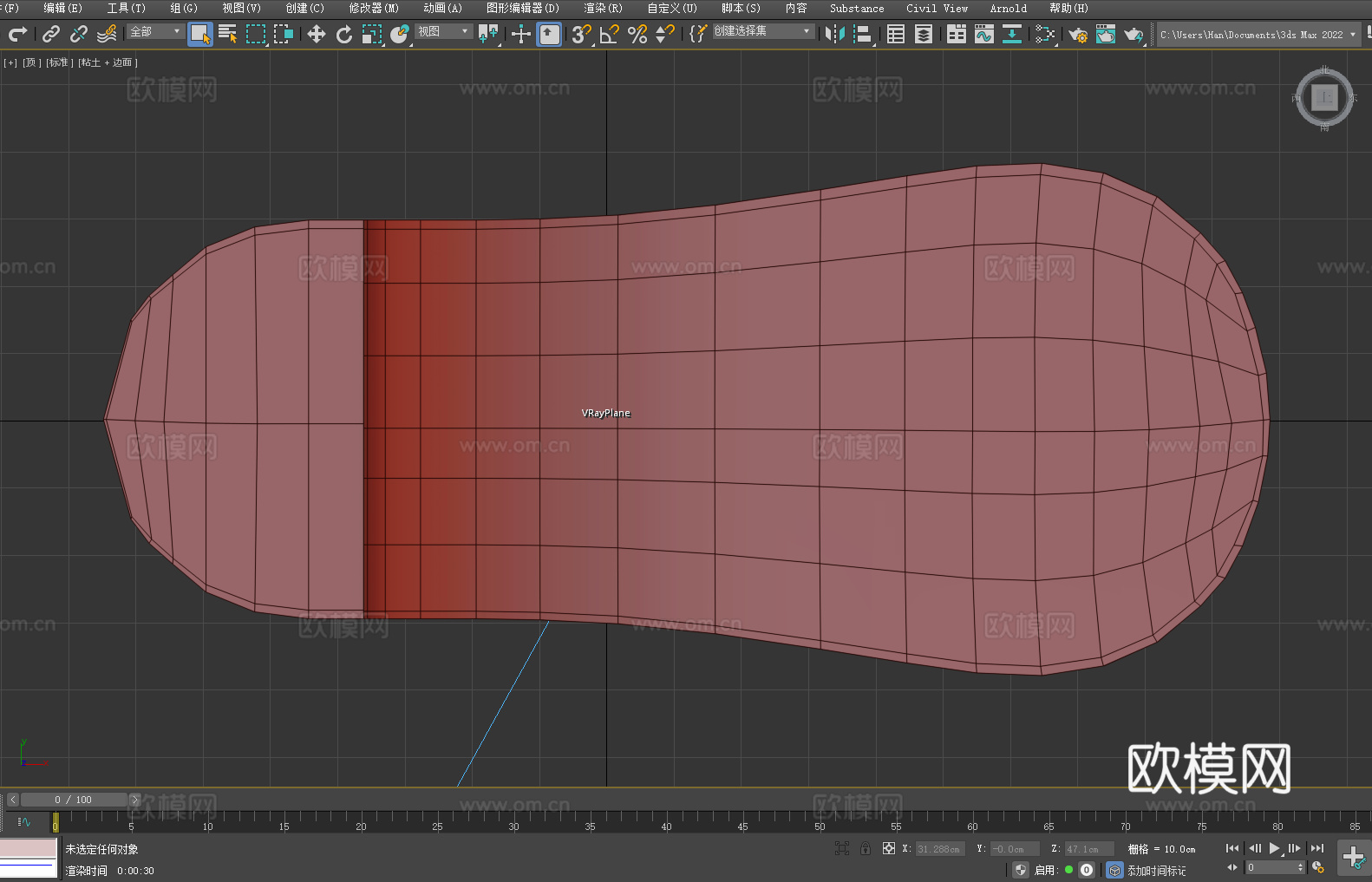Step time slider forward with right arrow
Screen dimensions: 1372x882
point(135,800)
